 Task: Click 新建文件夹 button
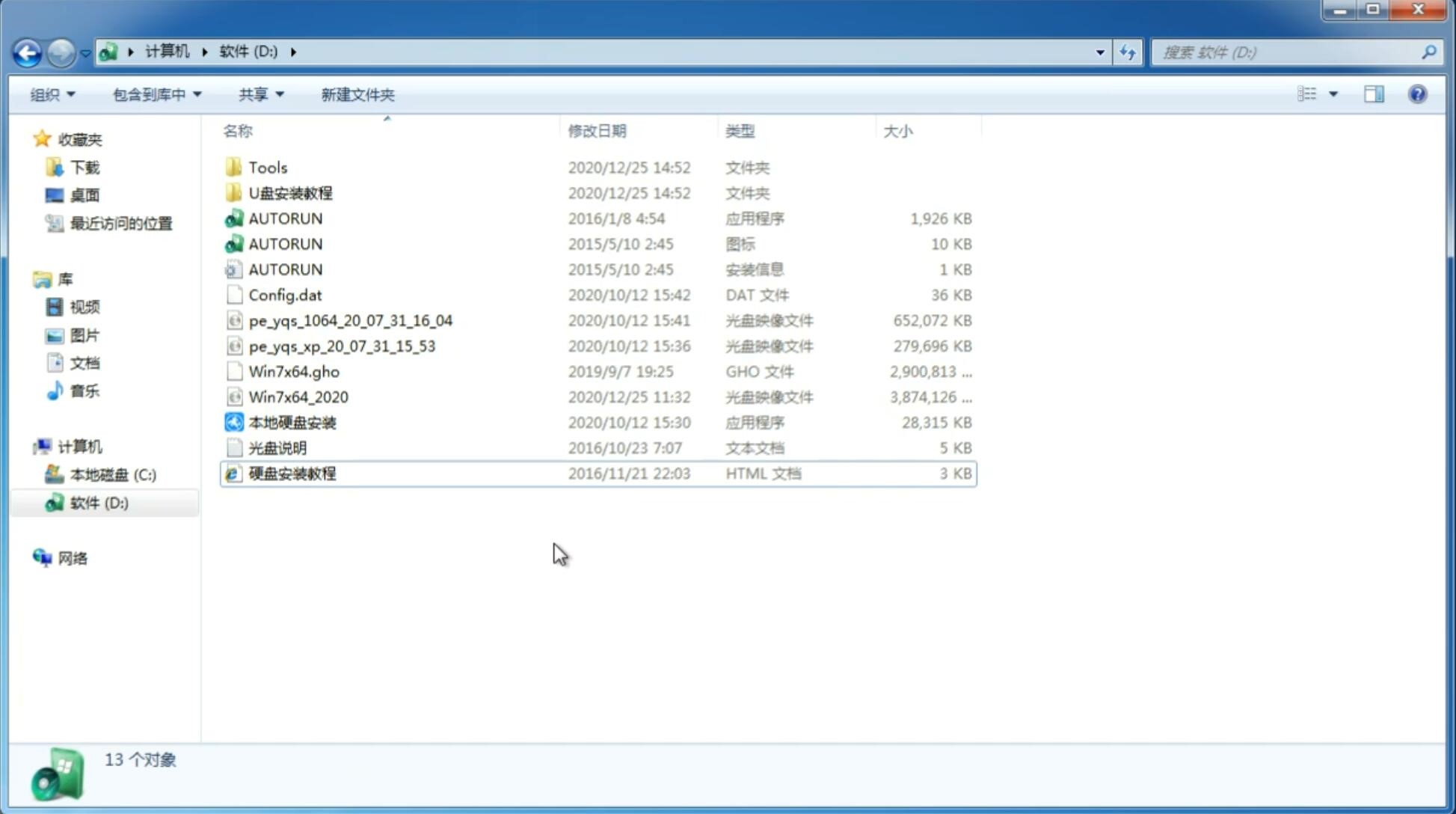coord(357,94)
